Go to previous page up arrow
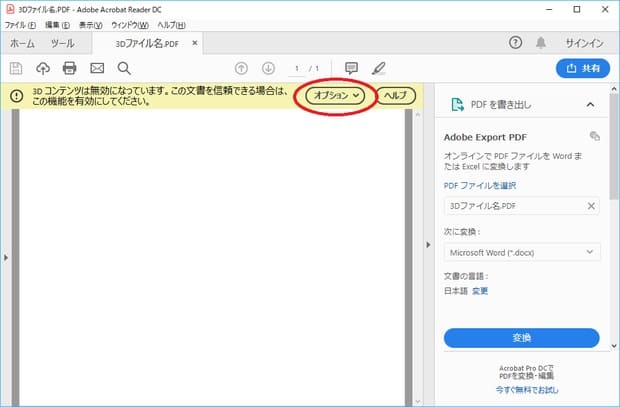 241,68
